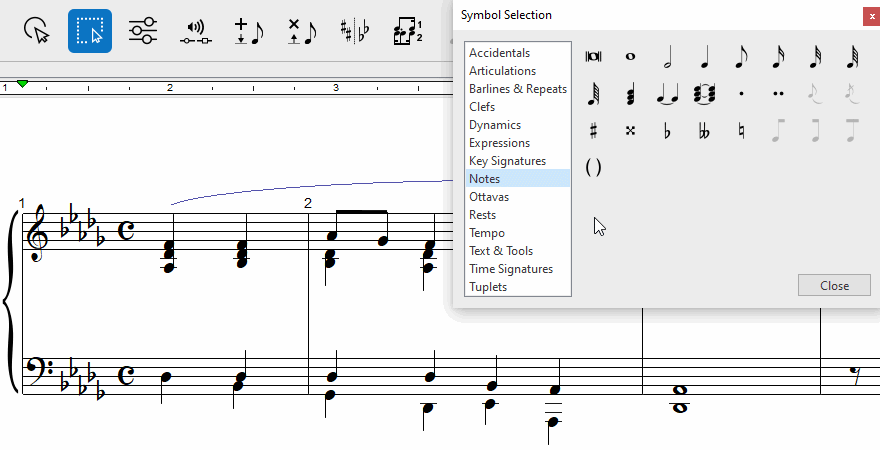Choose the 128th note symbol
Image resolution: width=880 pixels, height=450 pixels.
pos(593,94)
